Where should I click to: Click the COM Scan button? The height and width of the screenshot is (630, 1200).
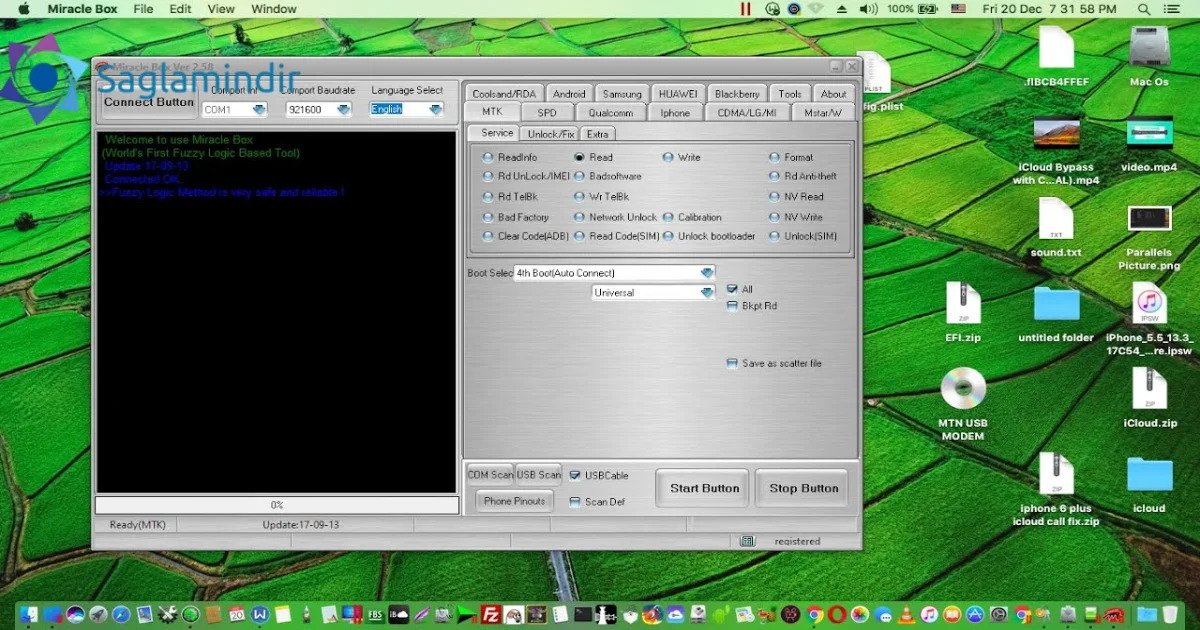(x=490, y=475)
